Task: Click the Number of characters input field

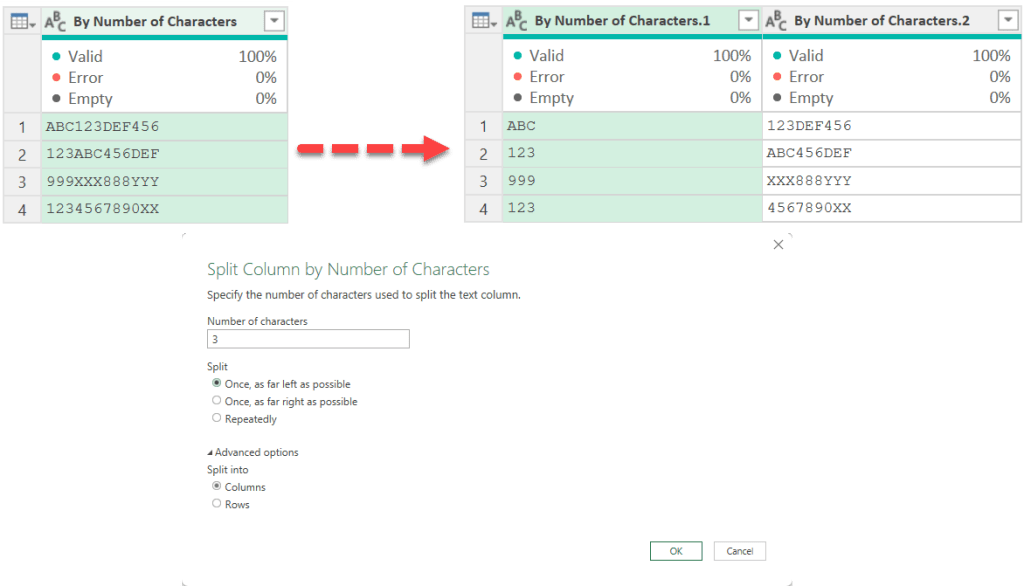Action: (x=308, y=339)
